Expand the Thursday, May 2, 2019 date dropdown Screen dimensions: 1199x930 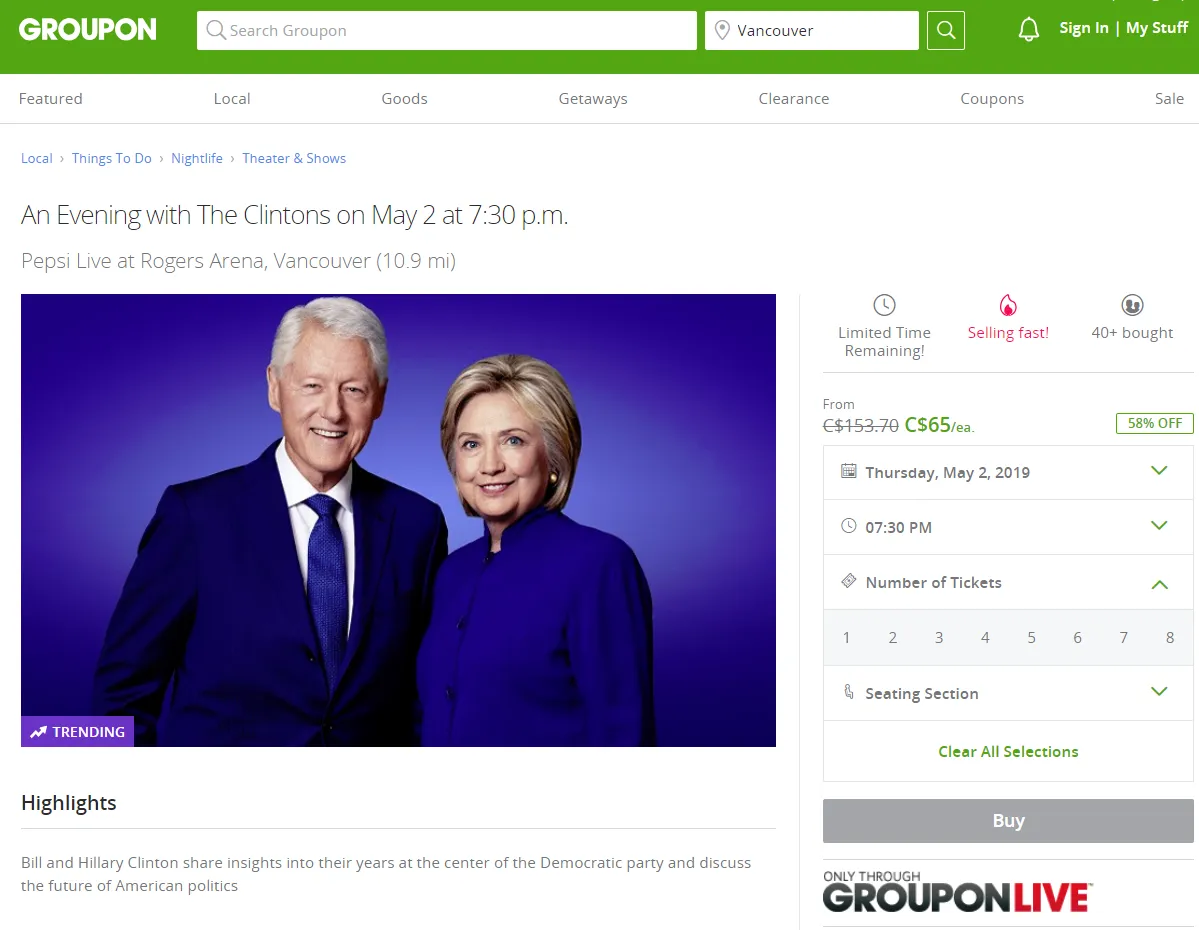(x=1008, y=473)
